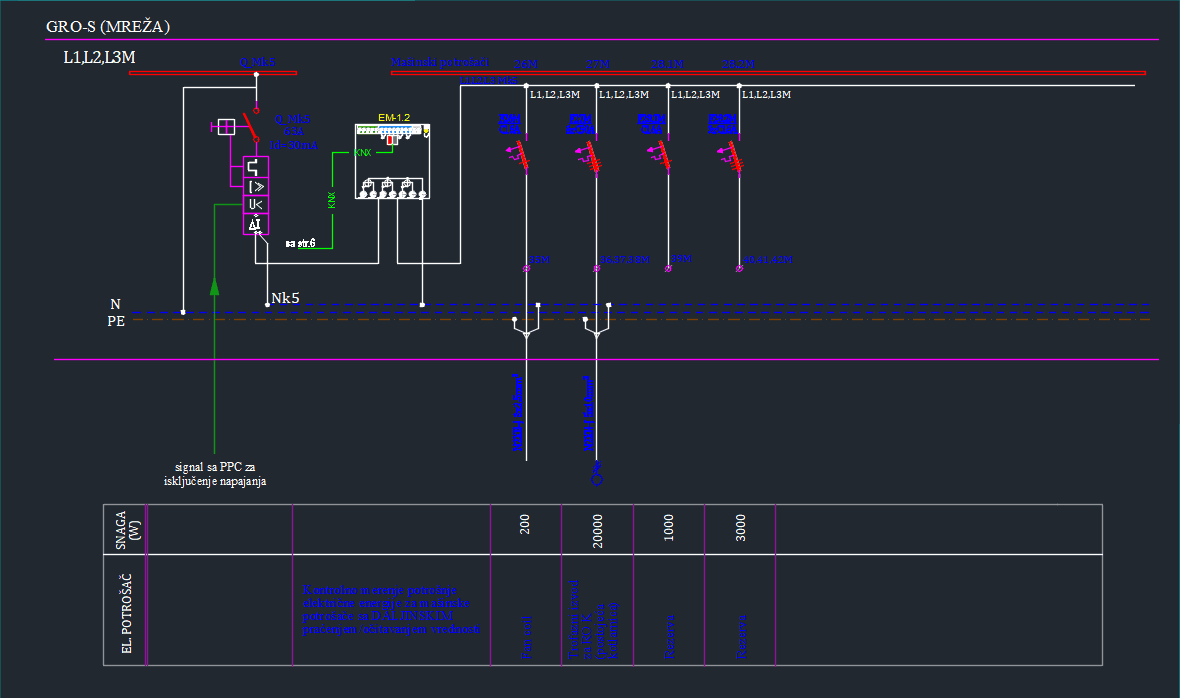This screenshot has height=698, width=1180.
Task: Click the SNAGA (W) table row header
Action: [x=126, y=529]
